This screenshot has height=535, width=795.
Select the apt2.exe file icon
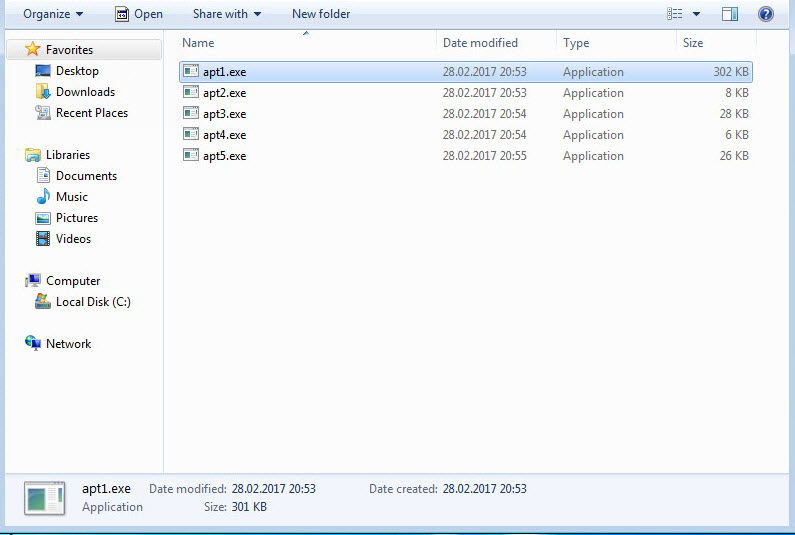(x=191, y=93)
